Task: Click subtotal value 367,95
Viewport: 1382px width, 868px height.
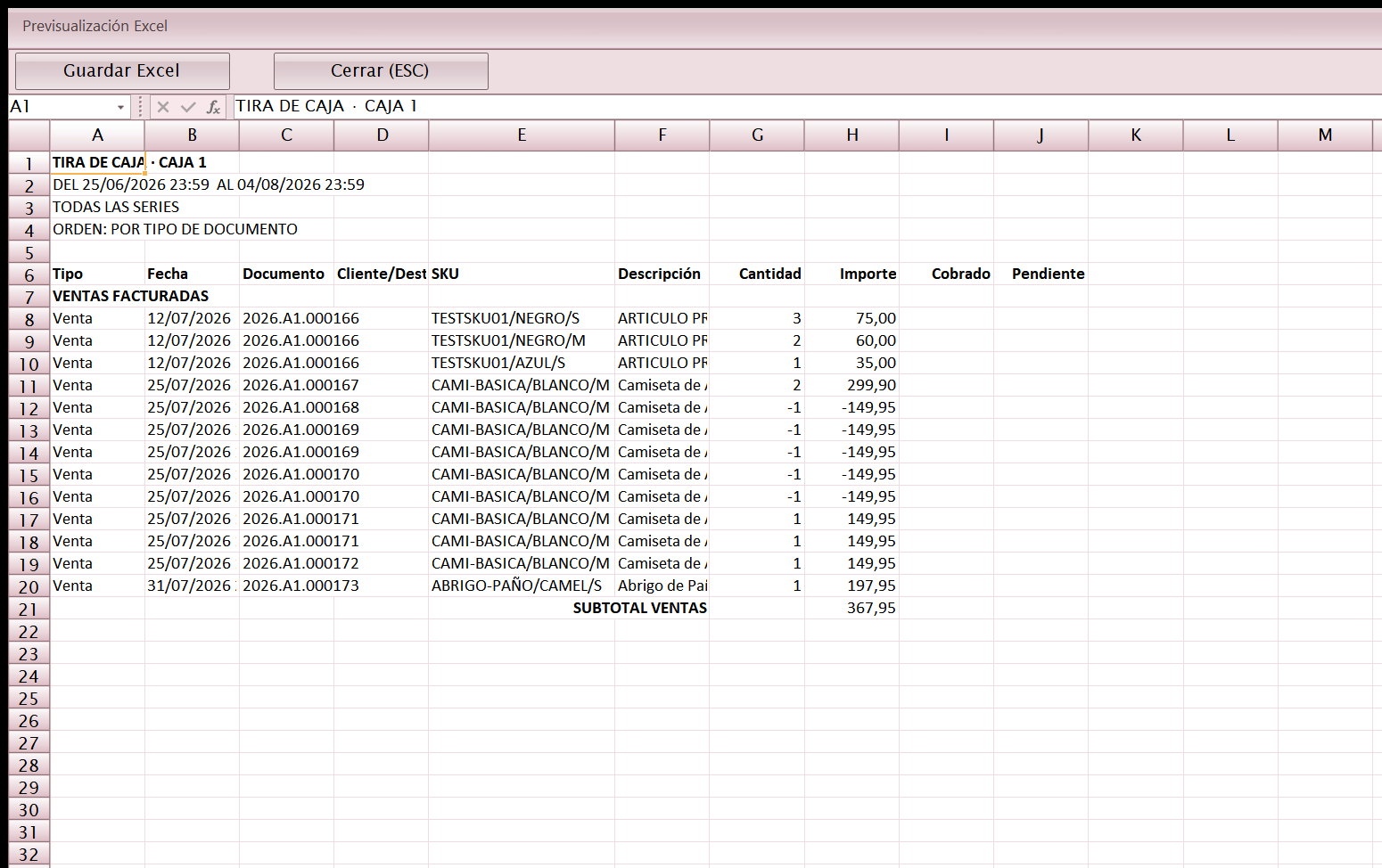Action: [x=851, y=608]
